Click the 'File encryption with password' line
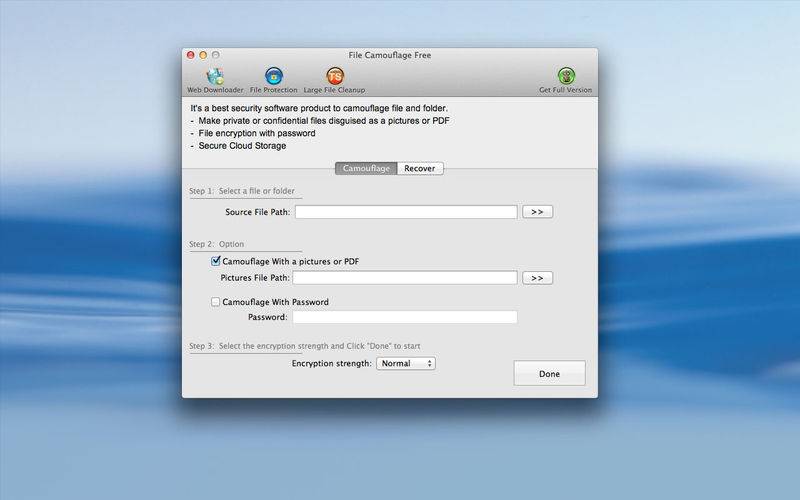 click(257, 133)
